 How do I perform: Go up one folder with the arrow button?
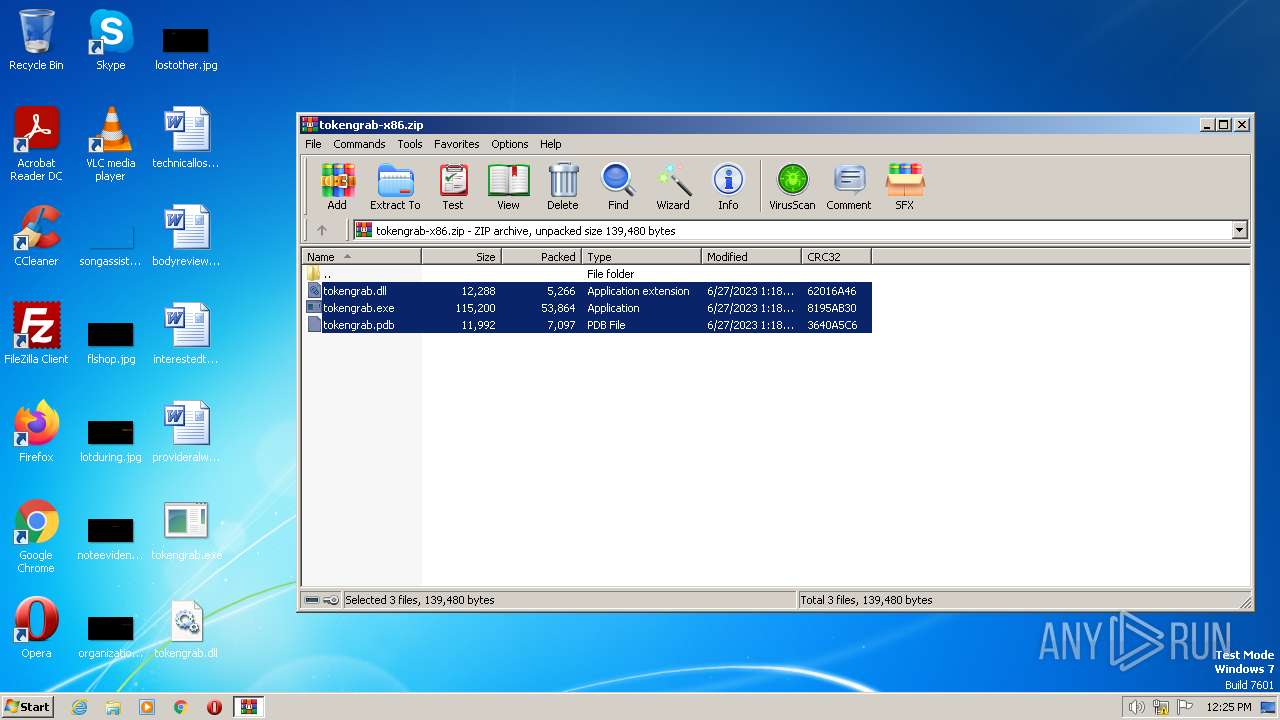(322, 230)
